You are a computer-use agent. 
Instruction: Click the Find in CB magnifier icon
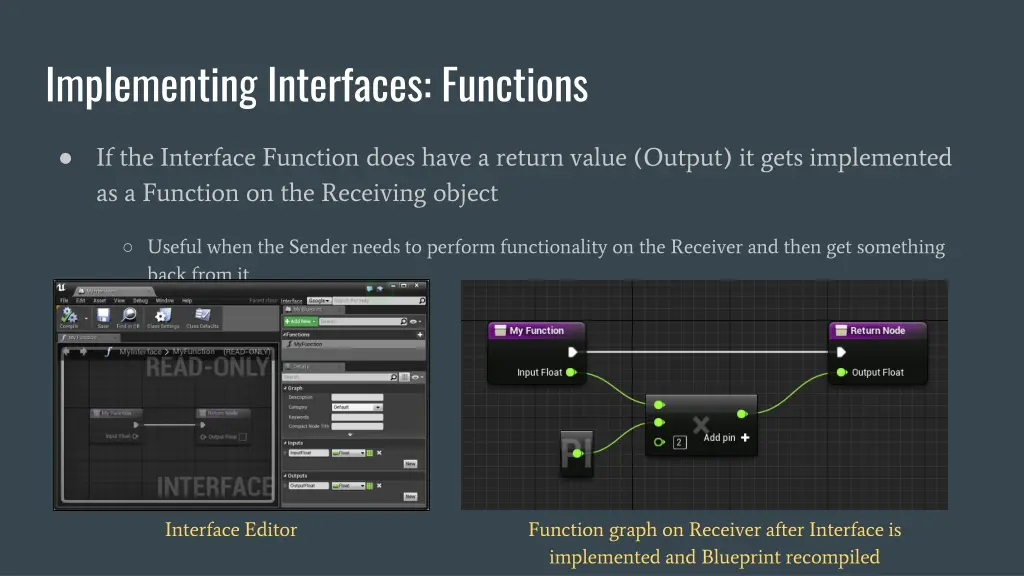pyautogui.click(x=129, y=316)
